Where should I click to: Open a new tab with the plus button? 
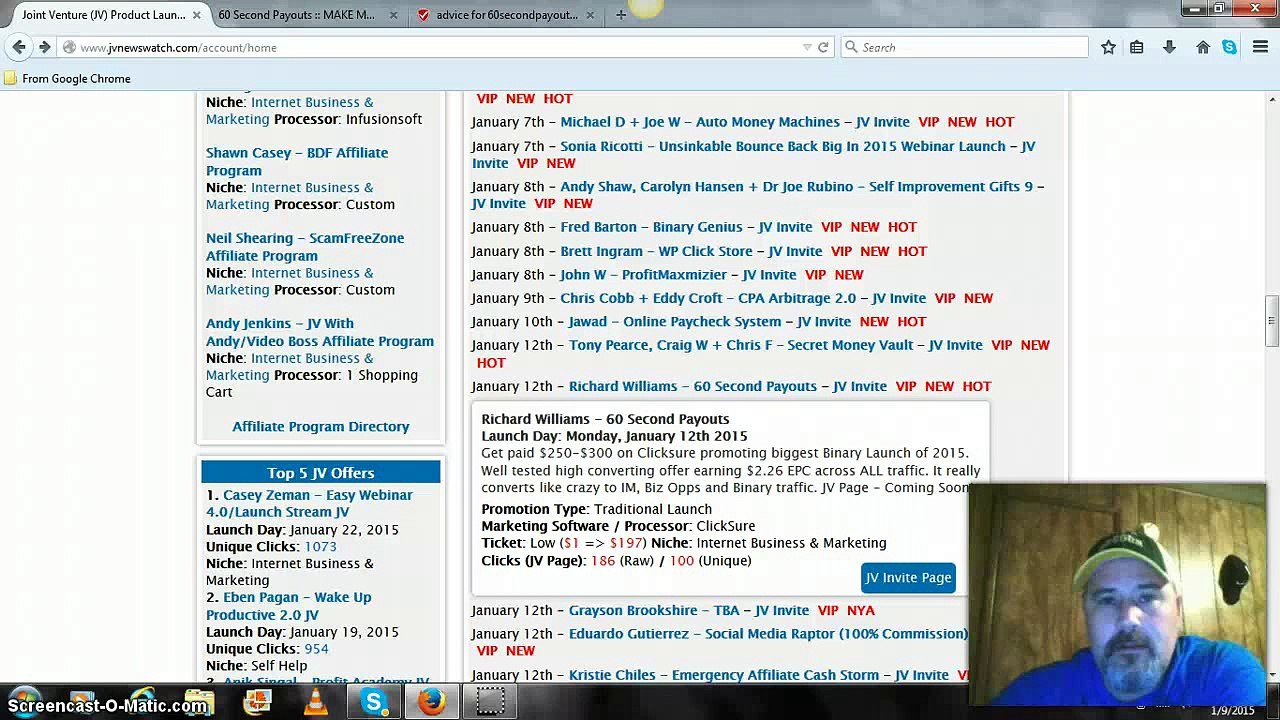621,15
